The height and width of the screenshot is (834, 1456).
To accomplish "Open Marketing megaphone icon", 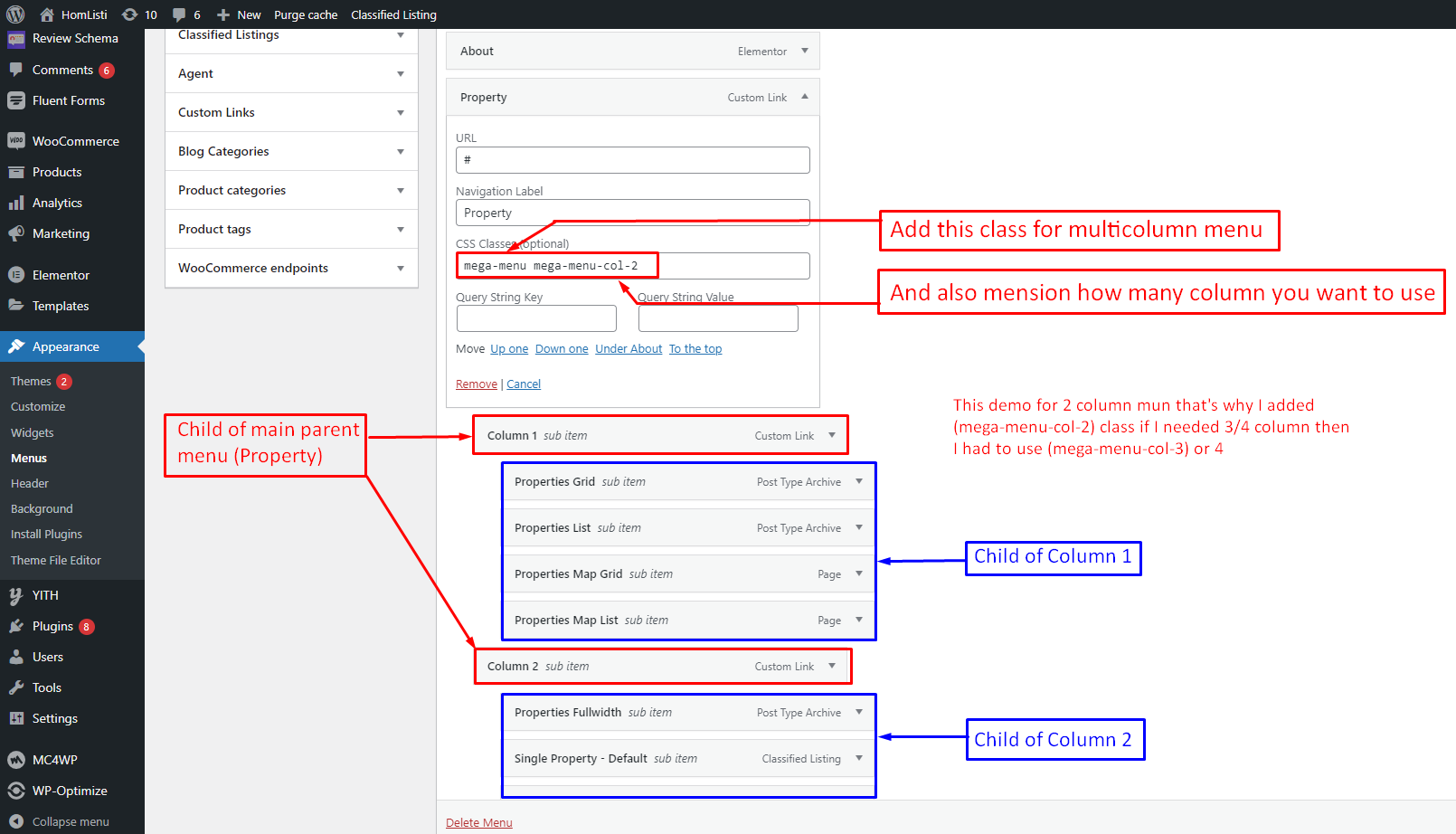I will pyautogui.click(x=16, y=233).
